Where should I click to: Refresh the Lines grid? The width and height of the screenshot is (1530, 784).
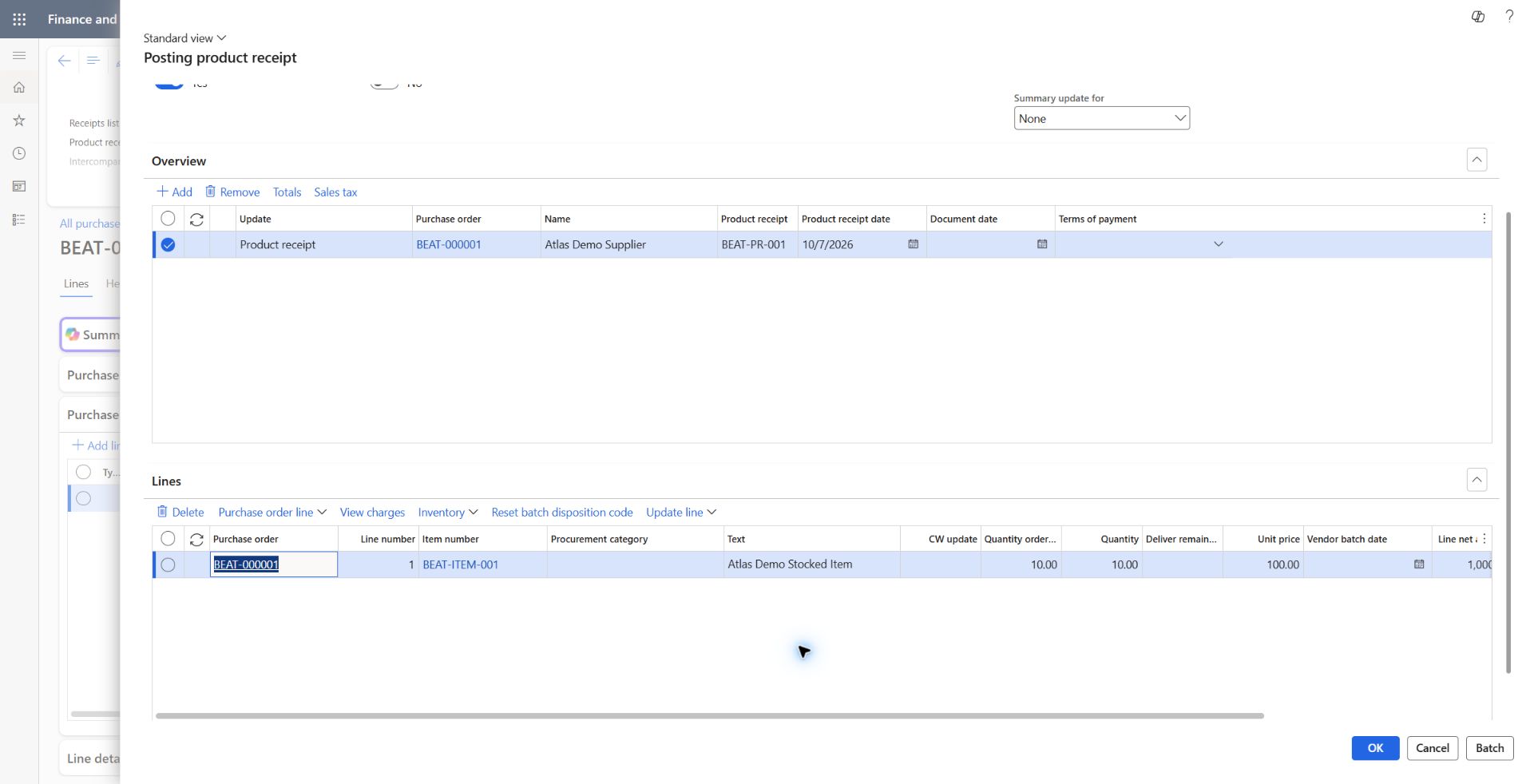(196, 540)
